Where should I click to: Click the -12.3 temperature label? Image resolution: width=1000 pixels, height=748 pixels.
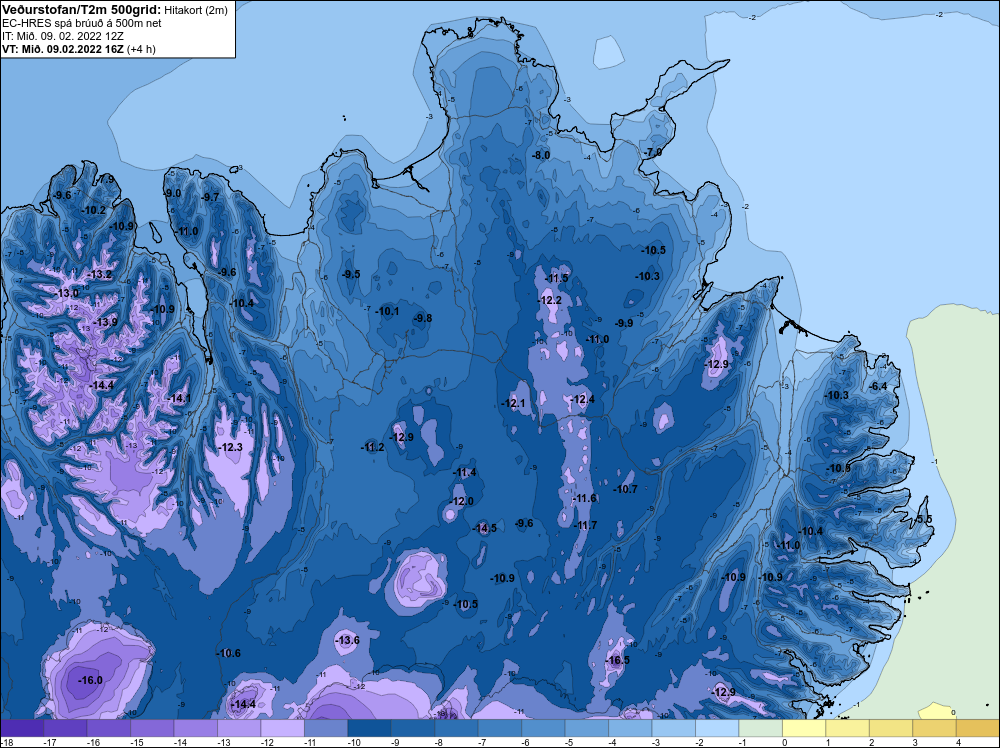pos(230,447)
